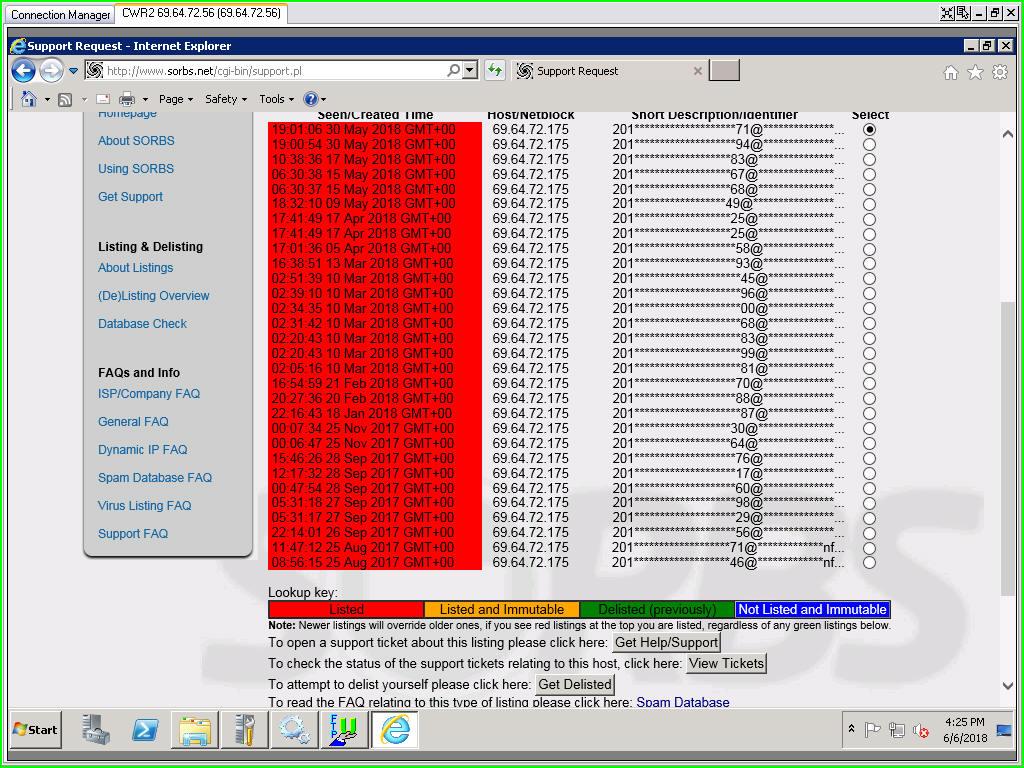
Task: Click the muted volume icon in the tray
Action: (920, 730)
